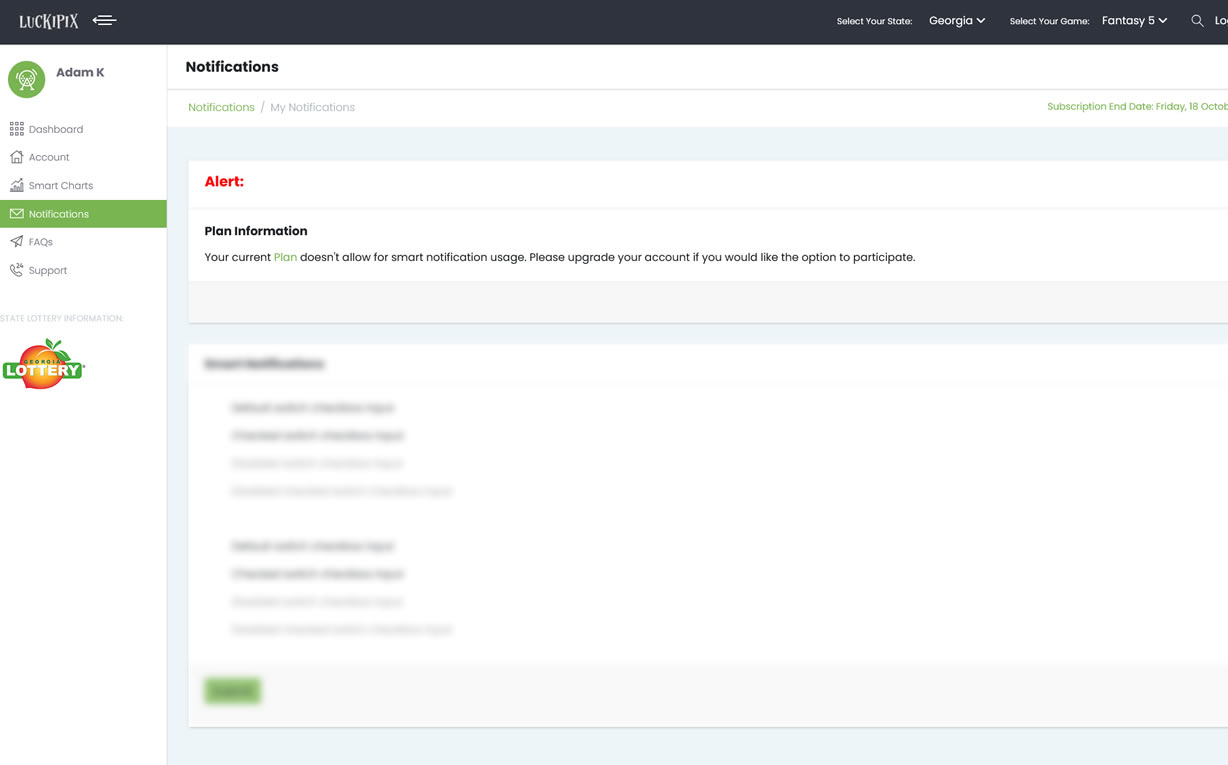Screen dimensions: 1228x765
Task: Click the Notifications envelope icon
Action: coord(17,214)
